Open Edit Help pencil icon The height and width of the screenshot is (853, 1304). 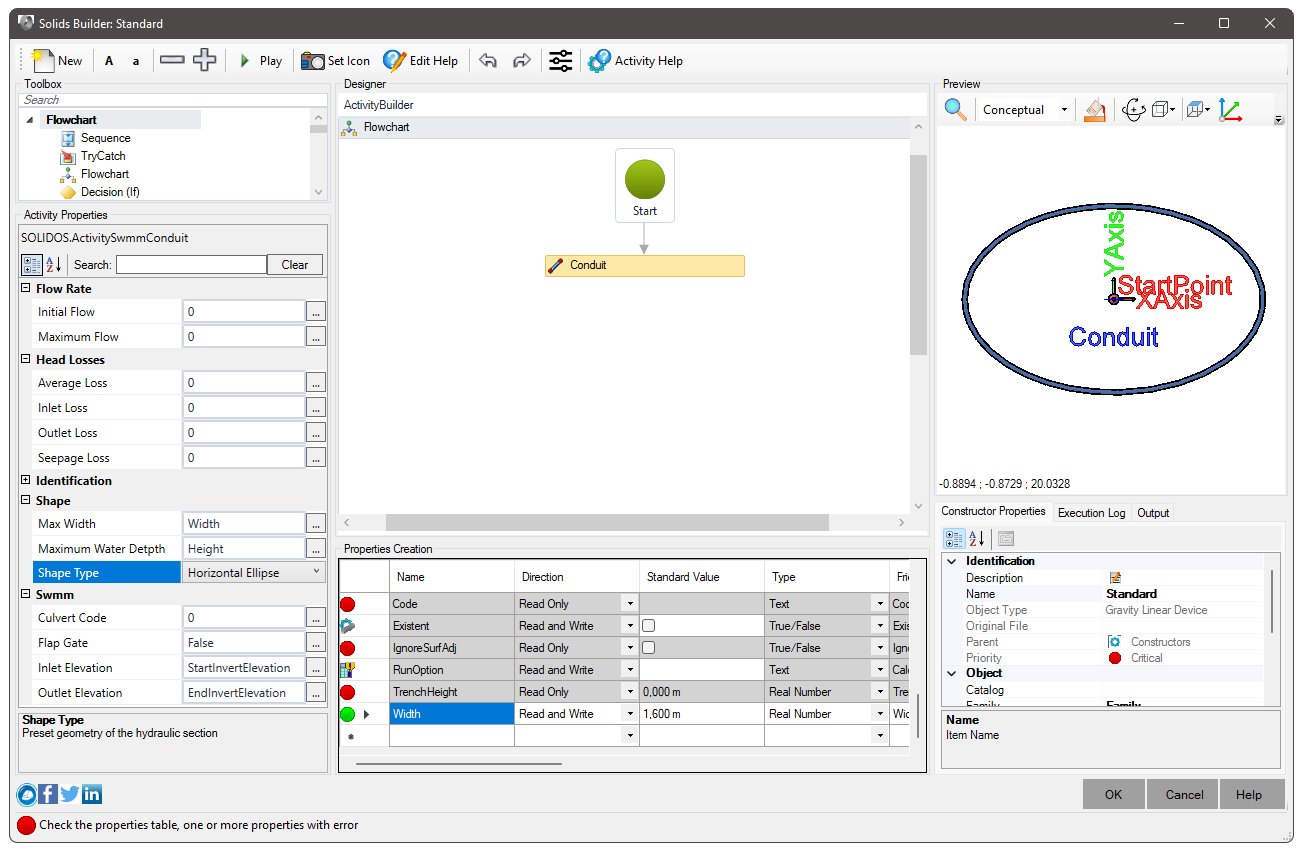tap(394, 61)
